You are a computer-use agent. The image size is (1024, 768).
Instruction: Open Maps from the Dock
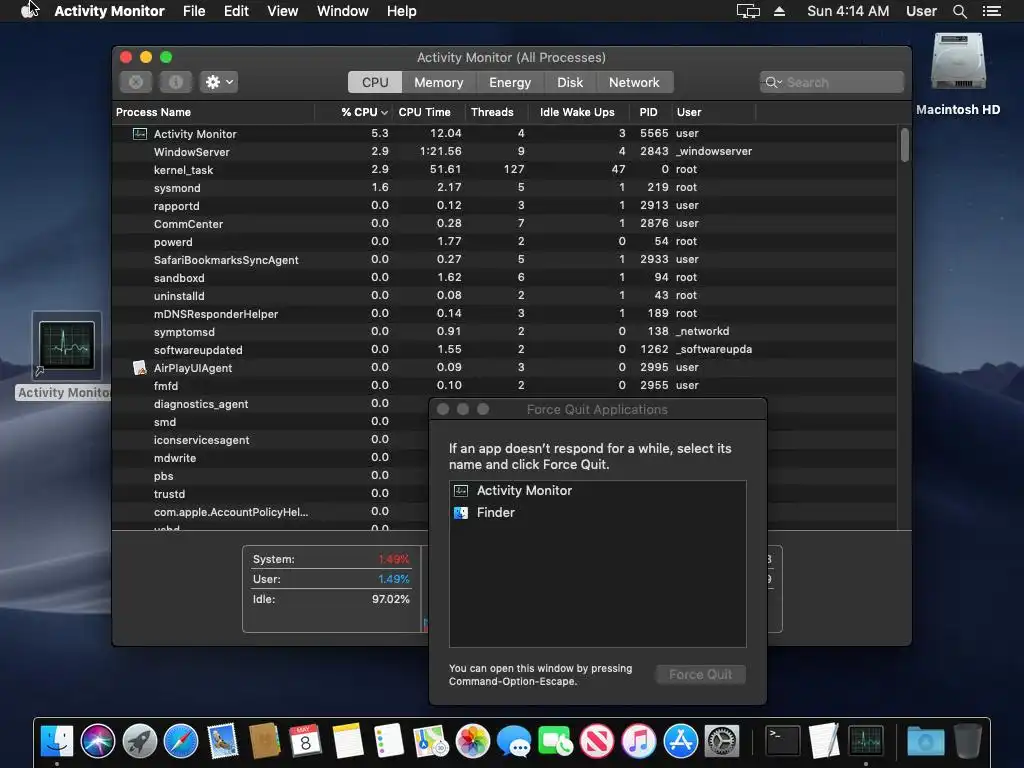coord(430,741)
